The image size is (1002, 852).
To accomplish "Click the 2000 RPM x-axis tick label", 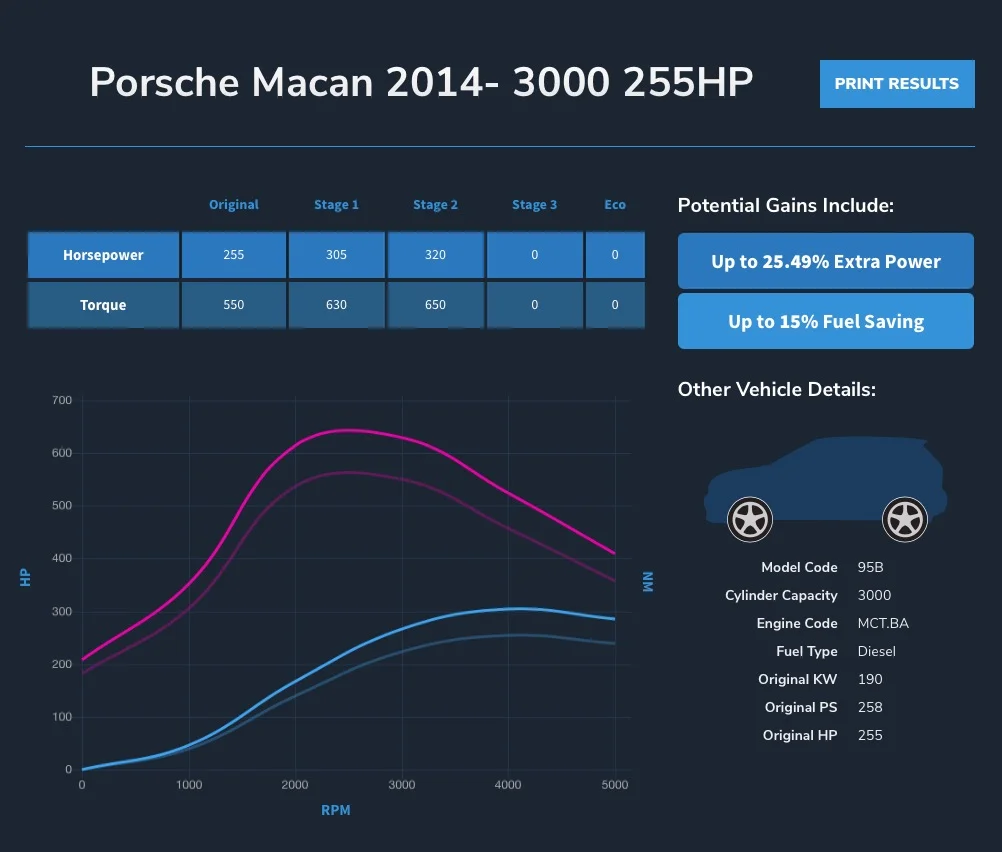I will click(x=295, y=784).
